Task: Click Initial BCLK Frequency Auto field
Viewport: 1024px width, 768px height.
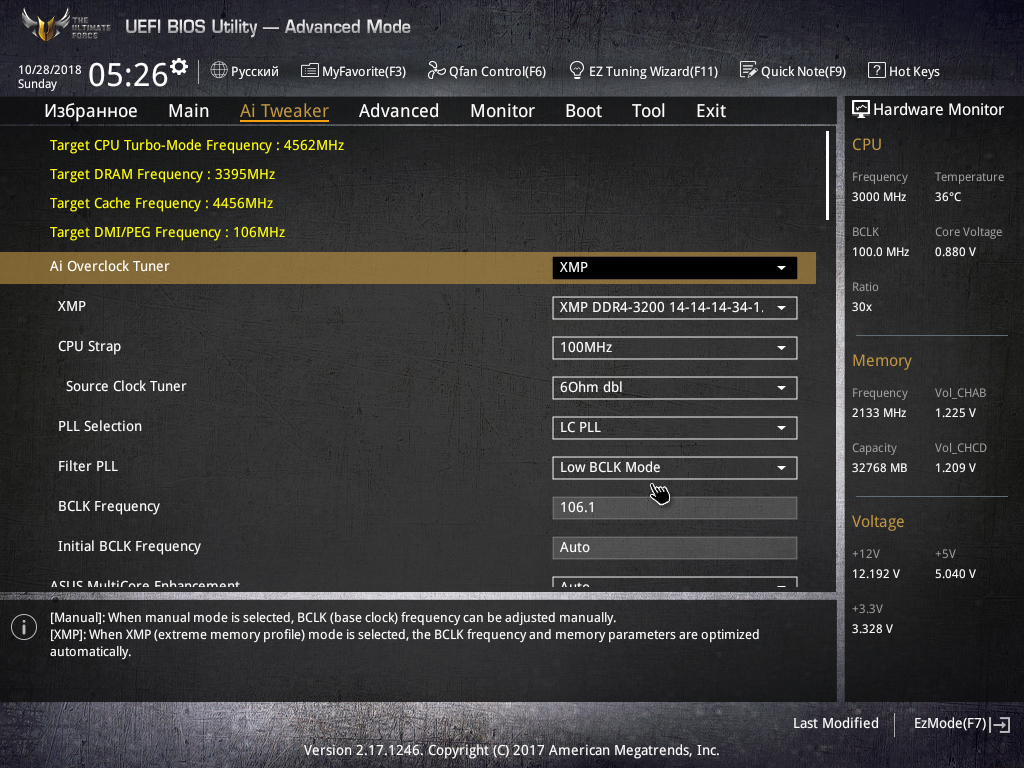Action: click(675, 547)
